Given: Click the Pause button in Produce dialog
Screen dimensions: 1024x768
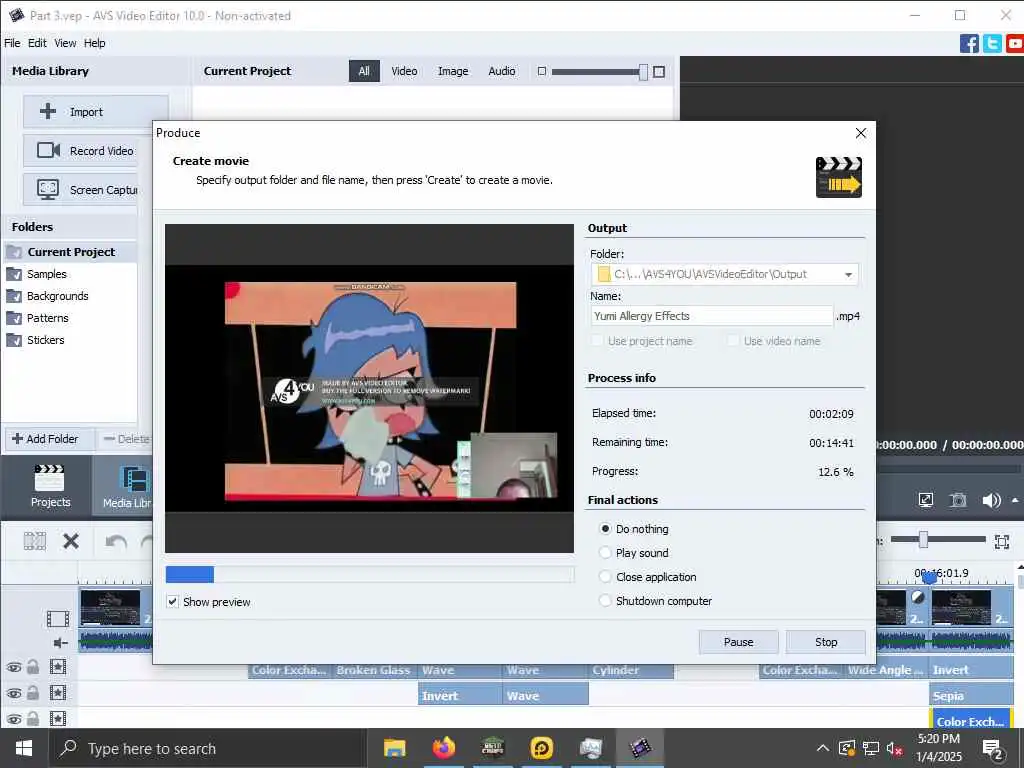Looking at the screenshot, I should (x=739, y=642).
